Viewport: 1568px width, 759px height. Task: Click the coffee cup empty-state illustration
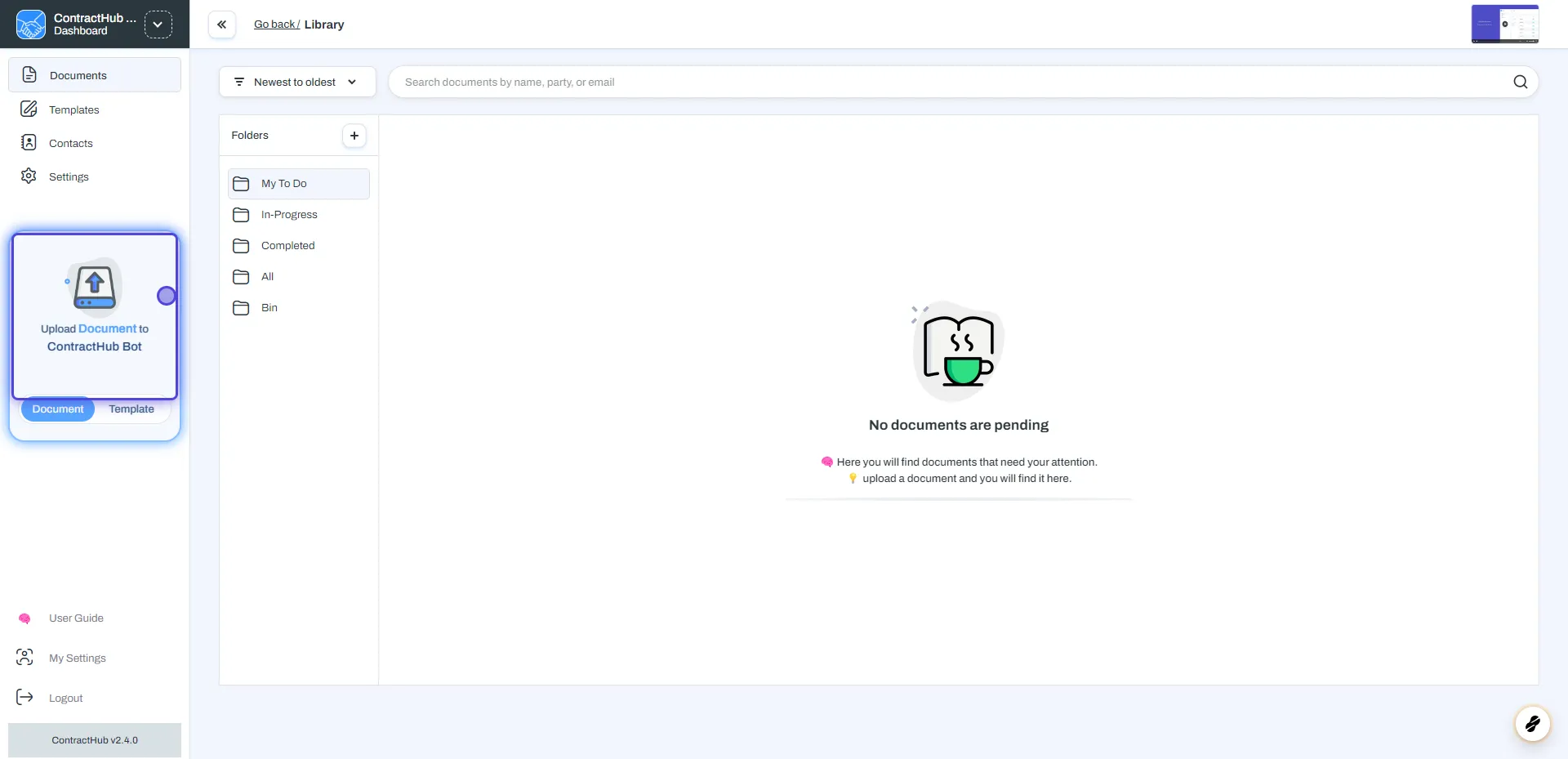(x=959, y=351)
